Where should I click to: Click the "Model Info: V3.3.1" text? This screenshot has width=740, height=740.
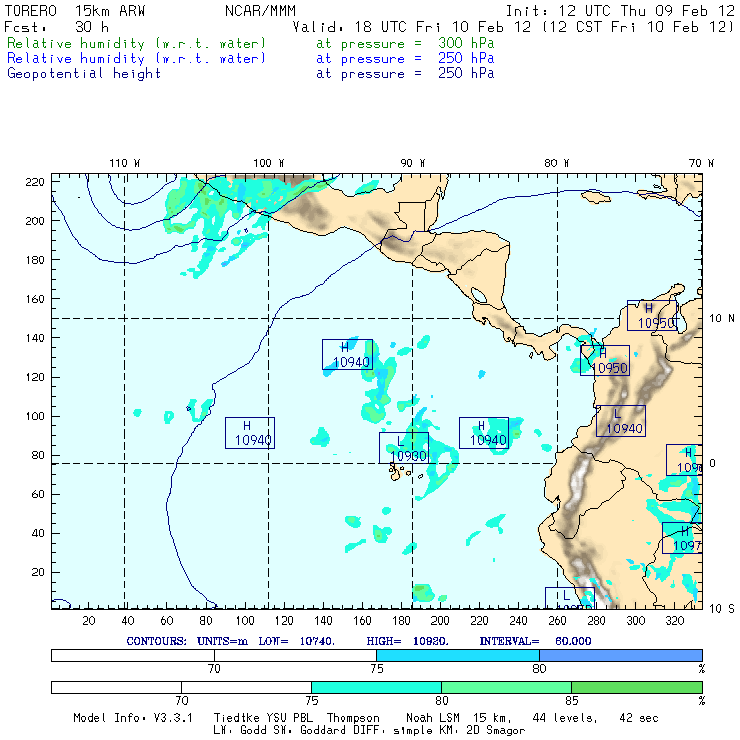133,718
